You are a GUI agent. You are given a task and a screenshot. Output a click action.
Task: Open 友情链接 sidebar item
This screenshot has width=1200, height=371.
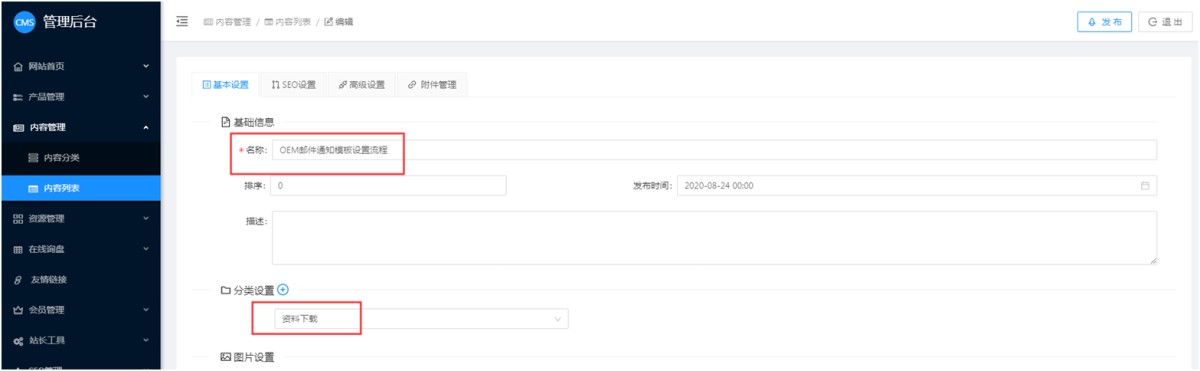tap(80, 279)
